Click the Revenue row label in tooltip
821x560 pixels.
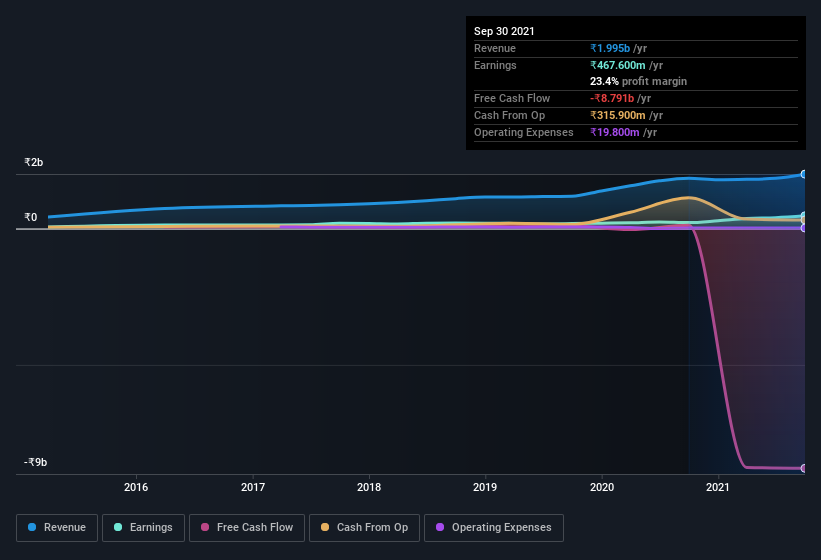click(495, 48)
